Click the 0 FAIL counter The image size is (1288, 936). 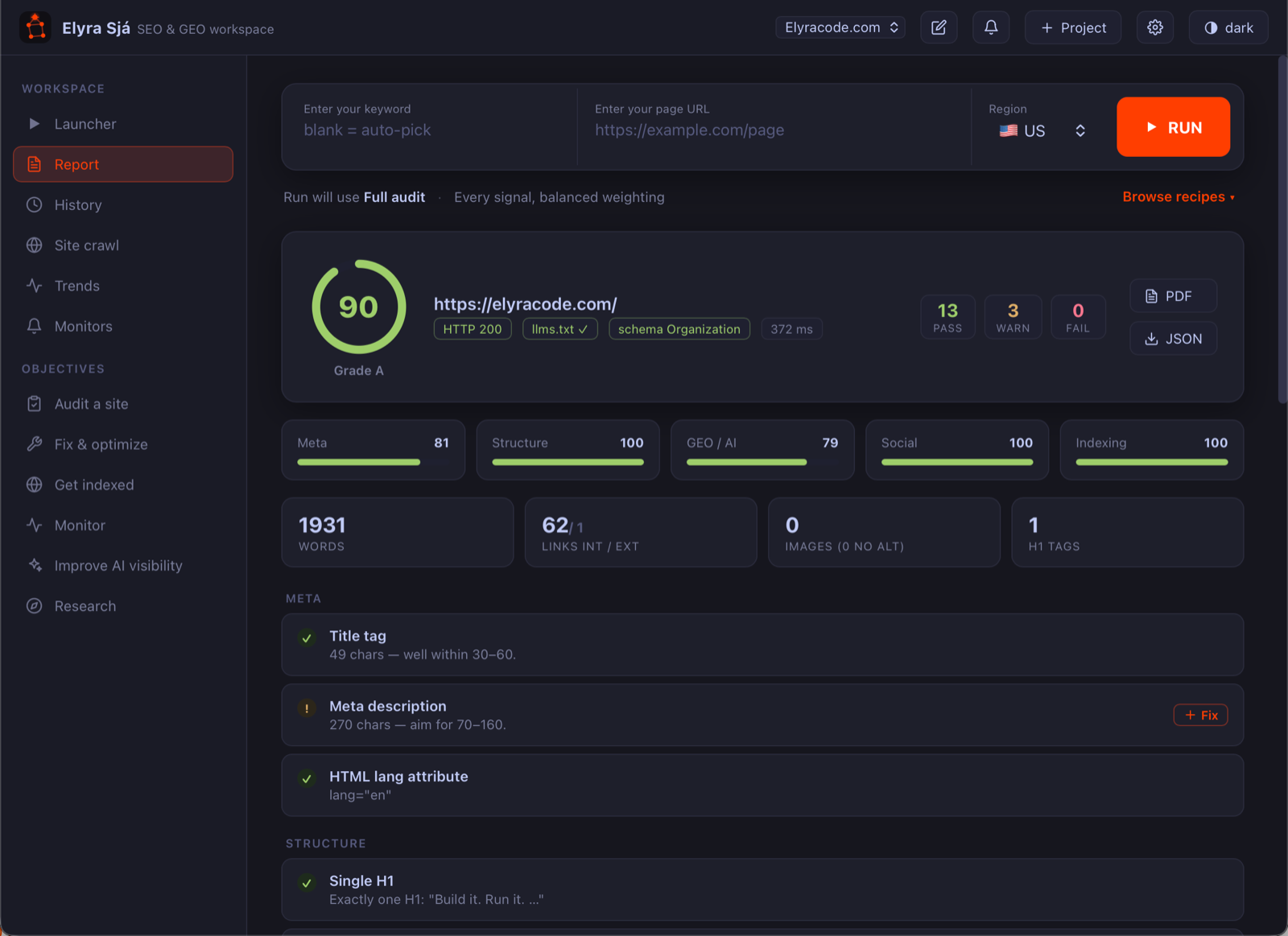tap(1078, 317)
